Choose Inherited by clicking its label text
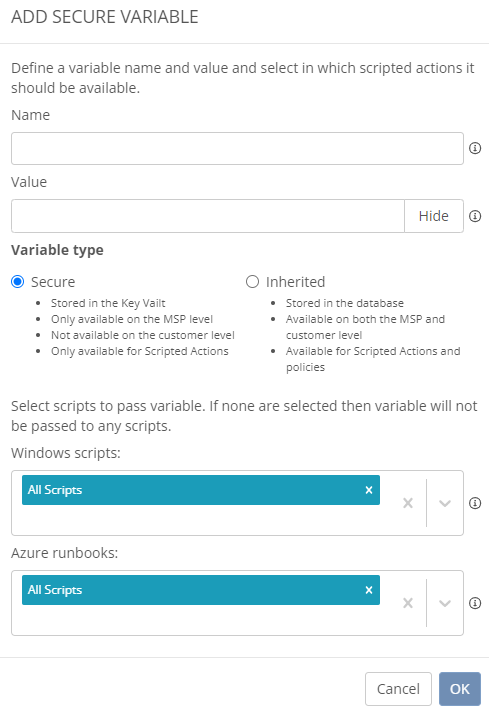Image resolution: width=489 pixels, height=714 pixels. (x=295, y=282)
